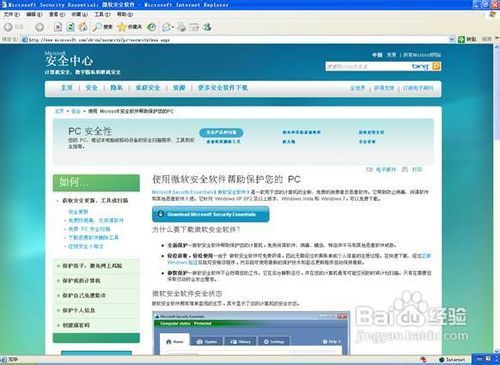Go to the 资源 site navigation tab
Screen dimensions: 500x365
pos(179,88)
